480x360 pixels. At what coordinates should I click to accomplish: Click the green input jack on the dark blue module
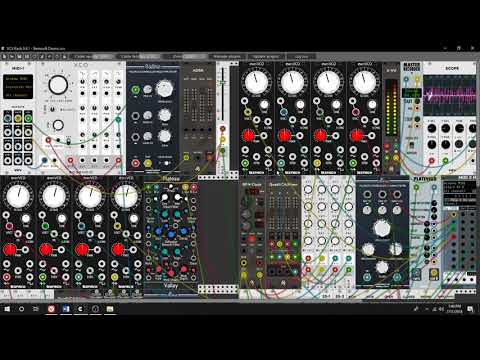pyautogui.click(x=135, y=89)
